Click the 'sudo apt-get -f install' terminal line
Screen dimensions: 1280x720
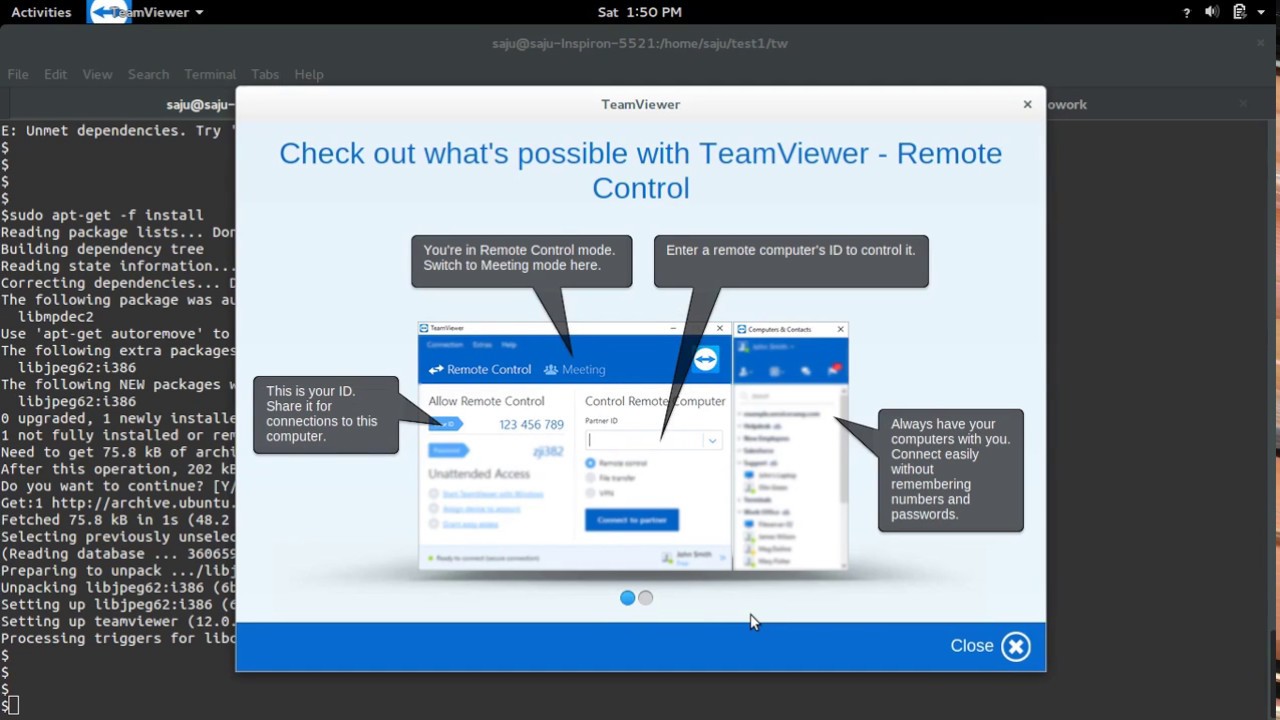[x=102, y=215]
